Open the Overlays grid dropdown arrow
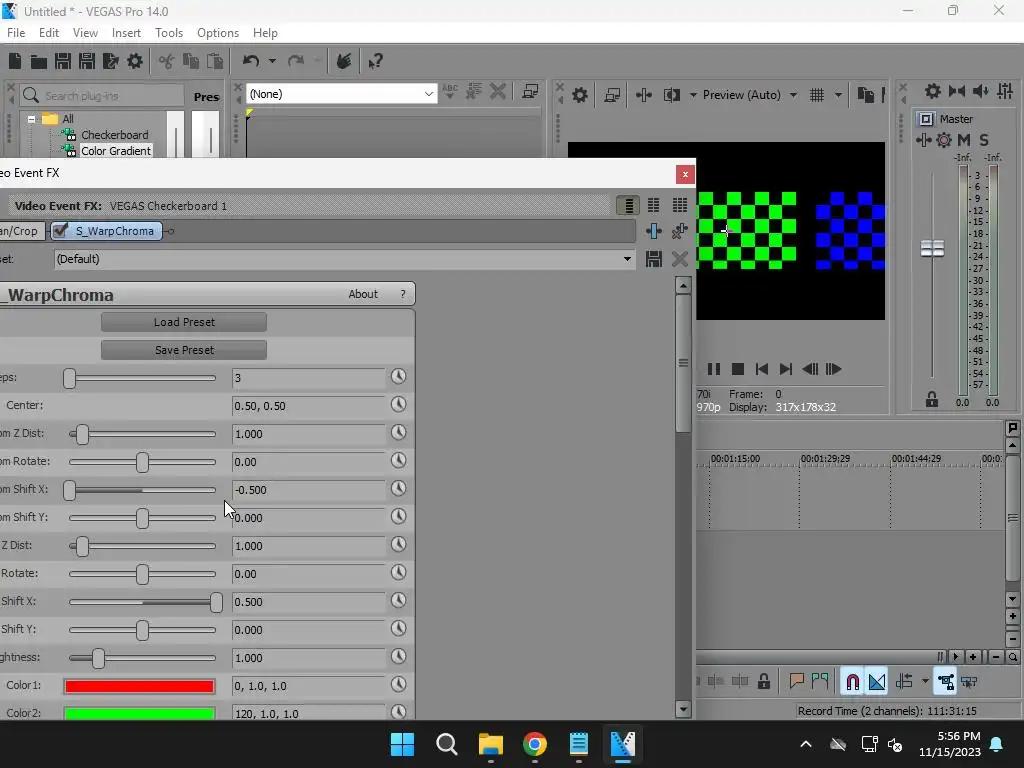The height and width of the screenshot is (768, 1024). [x=838, y=95]
